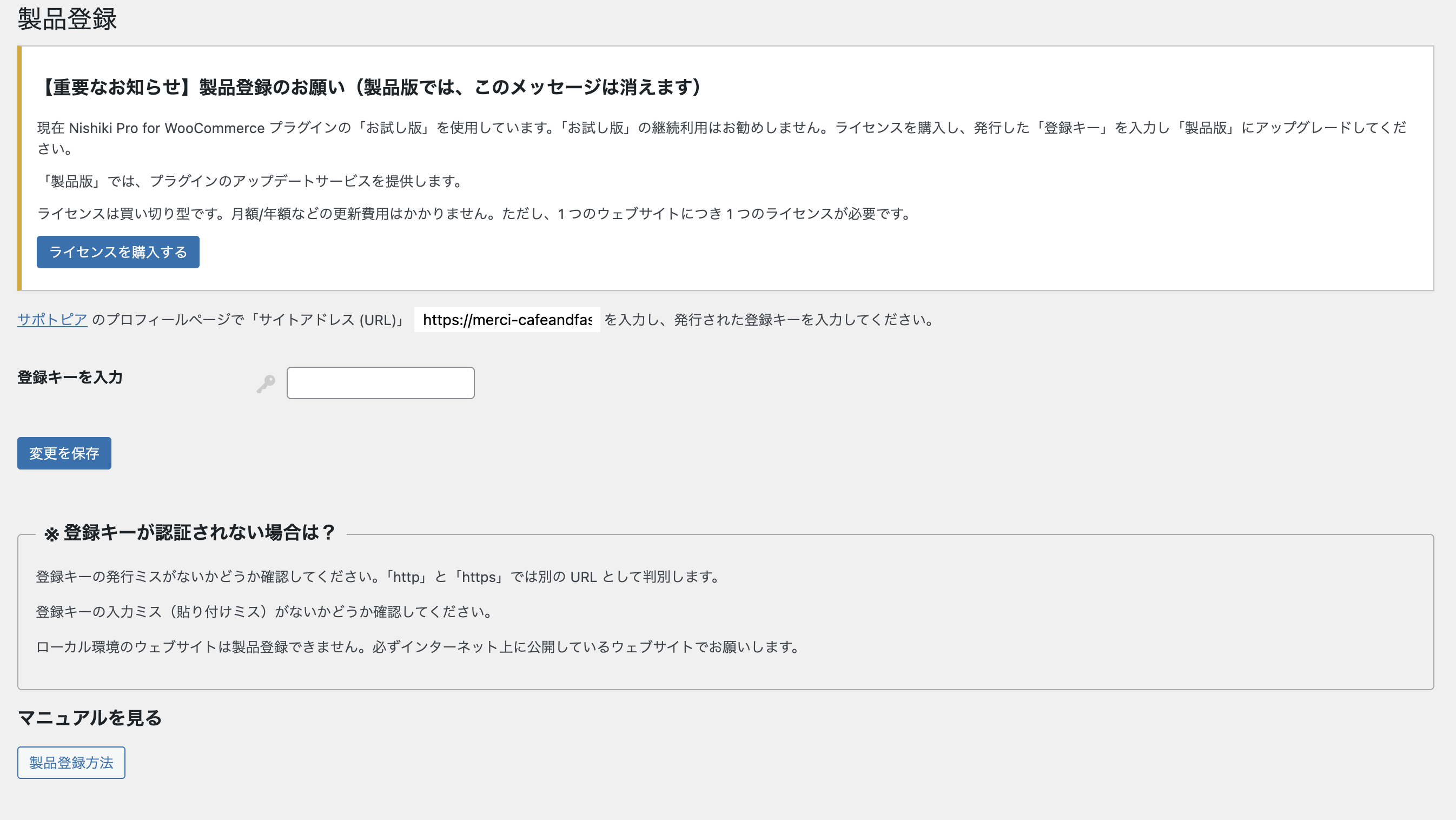Click the ライセンスを購入する button
1456x820 pixels.
tap(117, 252)
